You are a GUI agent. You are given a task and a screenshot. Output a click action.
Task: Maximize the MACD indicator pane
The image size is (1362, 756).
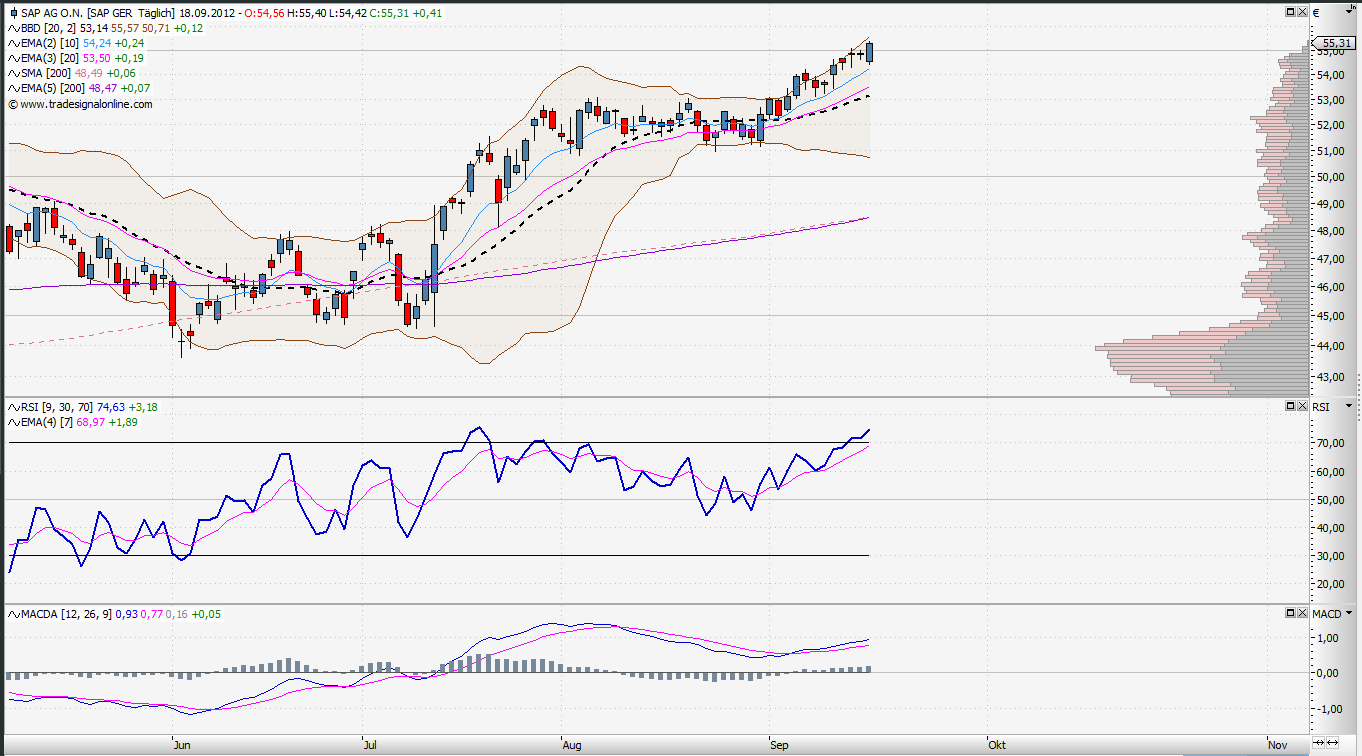click(x=1291, y=612)
